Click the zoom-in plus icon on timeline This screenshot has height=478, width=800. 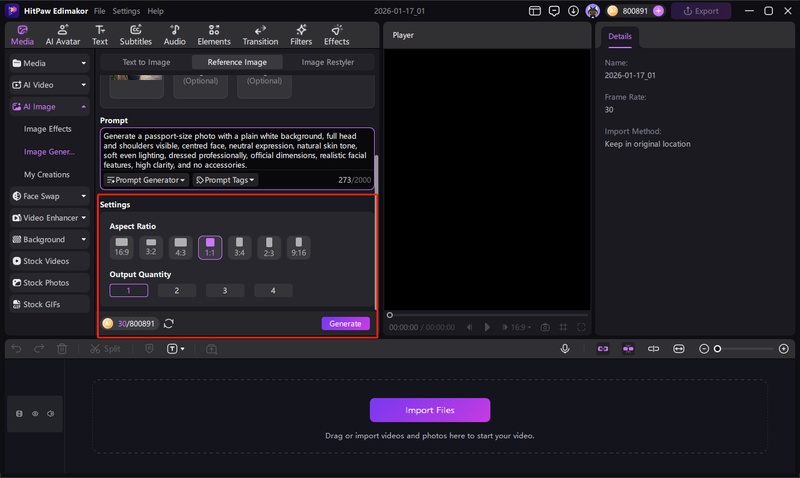coord(784,349)
